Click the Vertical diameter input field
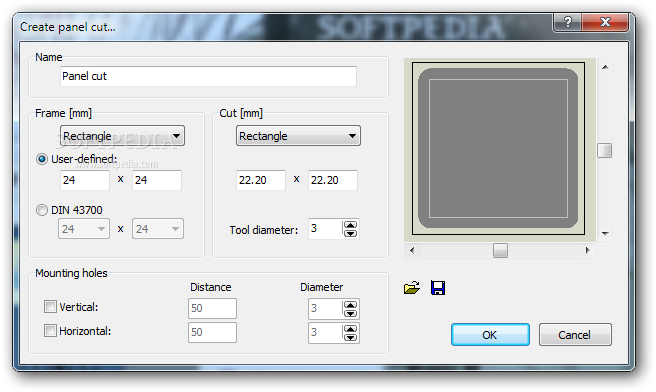The width and height of the screenshot is (656, 392). pyautogui.click(x=325, y=309)
